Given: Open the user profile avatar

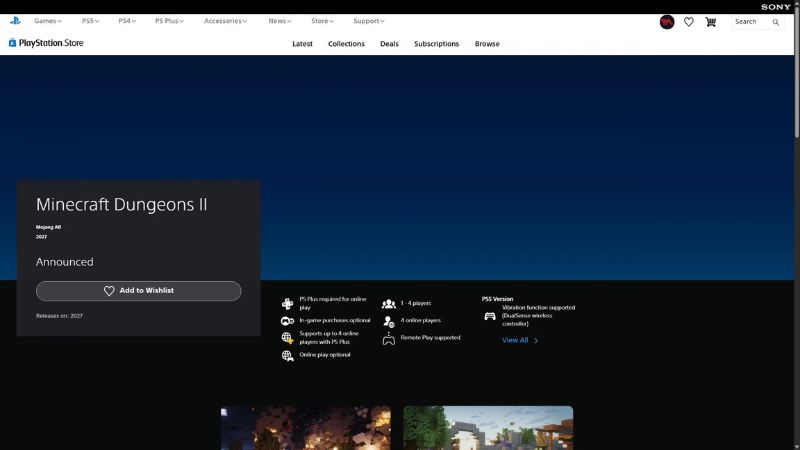Looking at the screenshot, I should [x=667, y=22].
